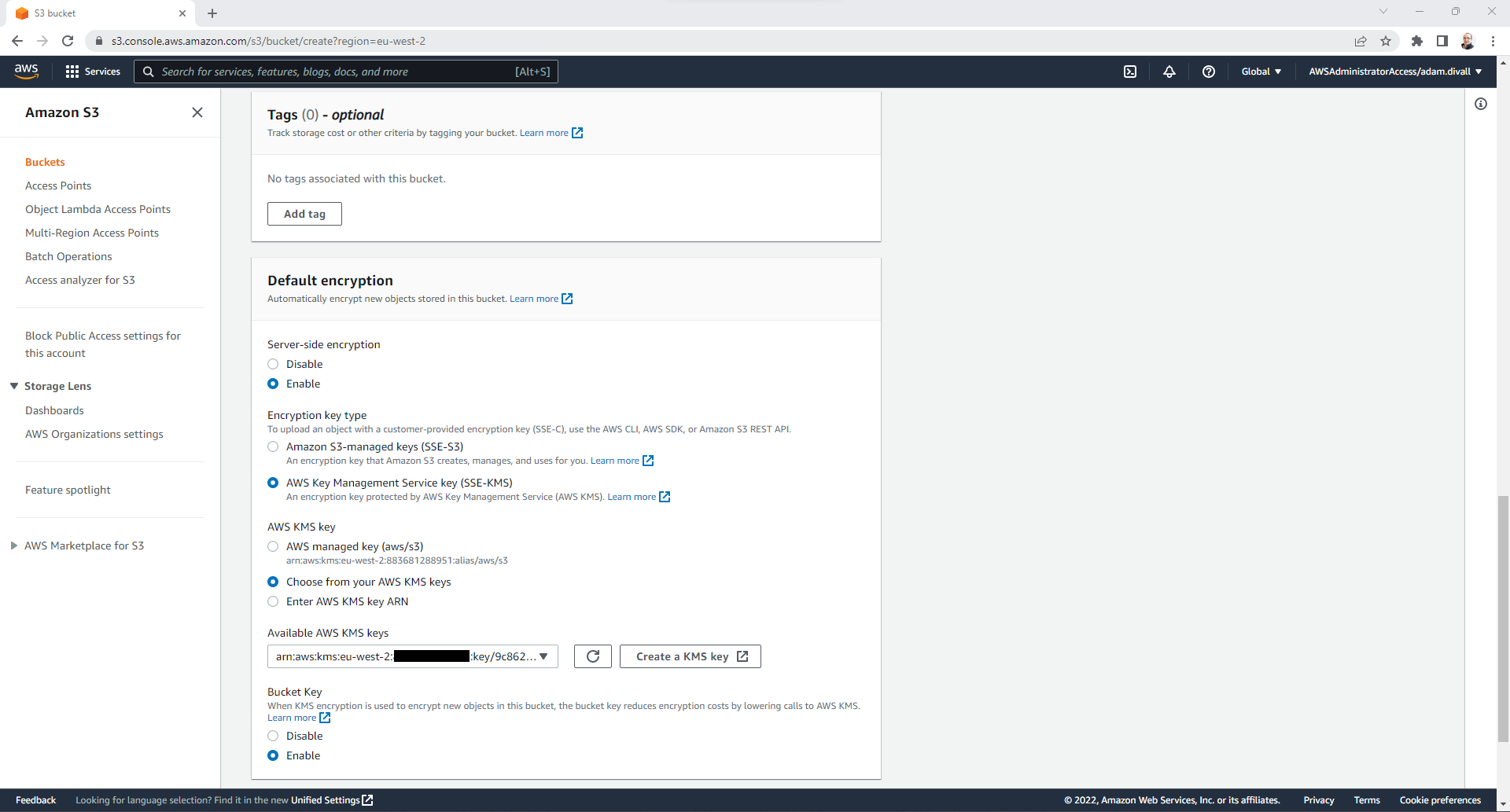This screenshot has width=1510, height=812.
Task: Close the Amazon S3 side navigation panel
Action: point(197,112)
